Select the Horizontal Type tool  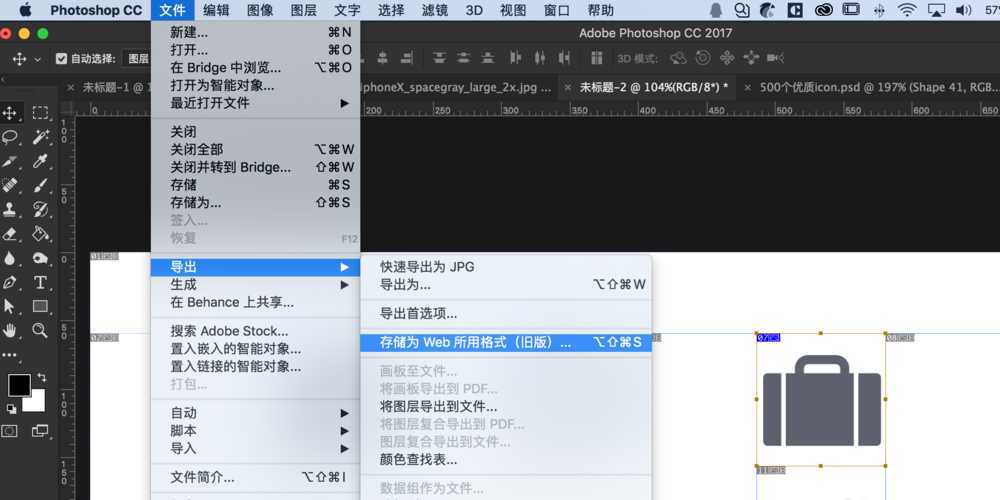[x=41, y=283]
